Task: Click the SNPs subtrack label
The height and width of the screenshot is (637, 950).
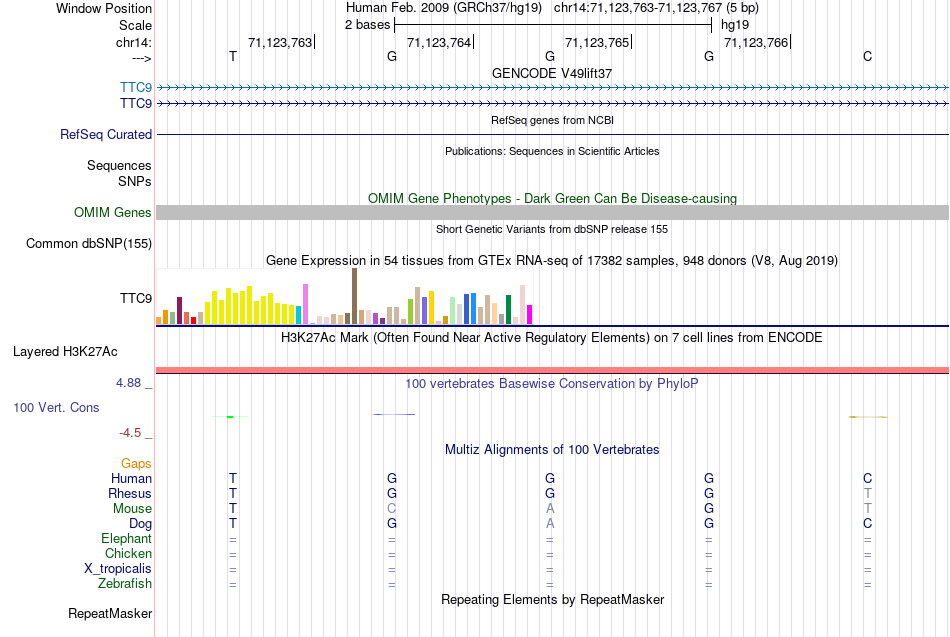Action: point(135,181)
